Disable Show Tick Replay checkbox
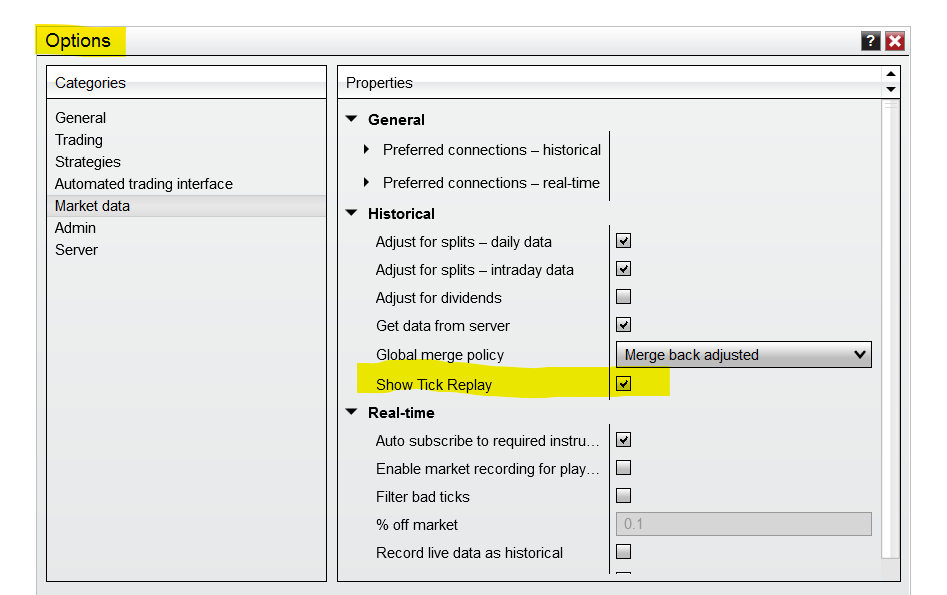The image size is (947, 595). 623,384
